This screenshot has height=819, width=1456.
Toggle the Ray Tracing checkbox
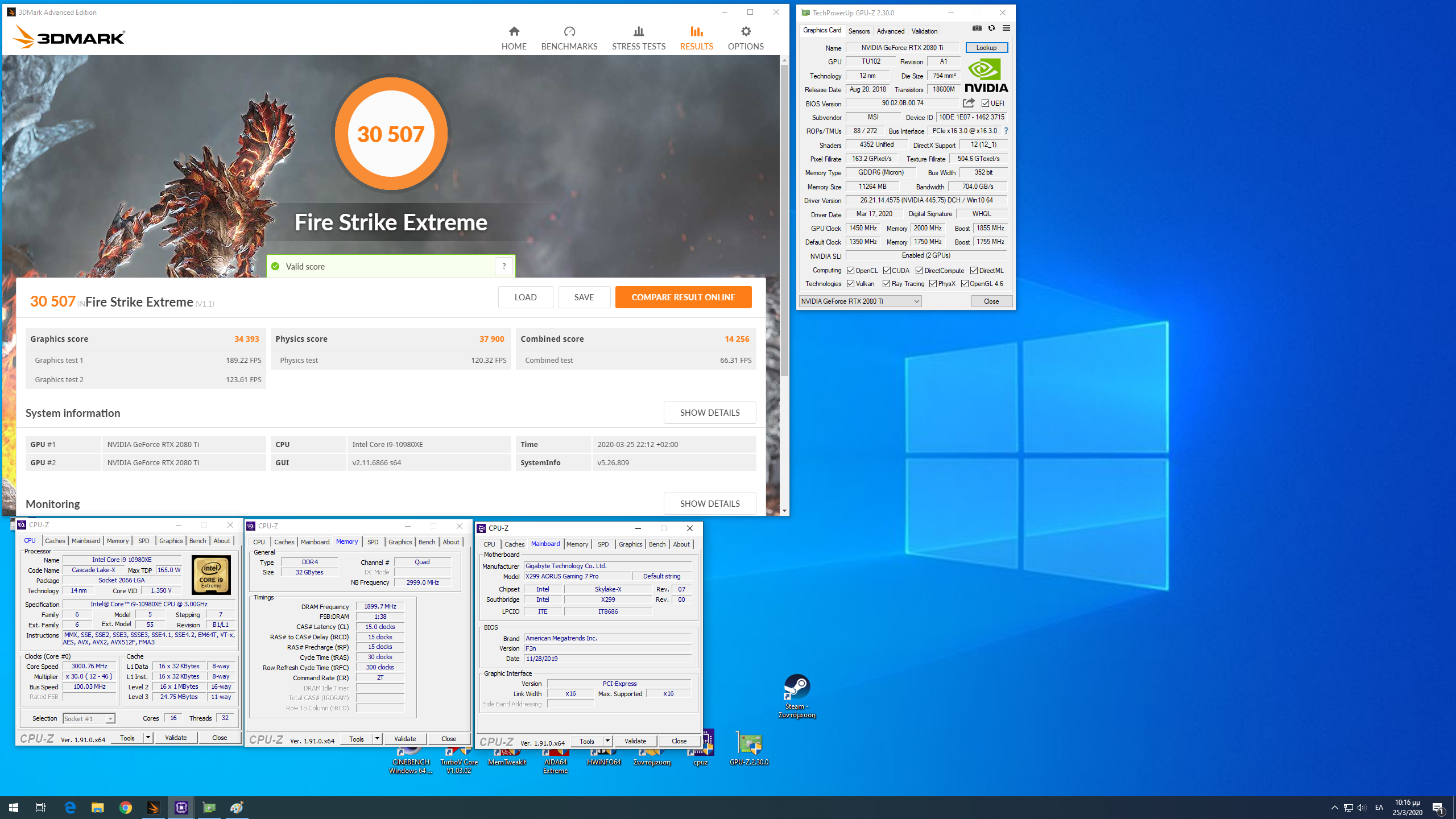[x=886, y=283]
